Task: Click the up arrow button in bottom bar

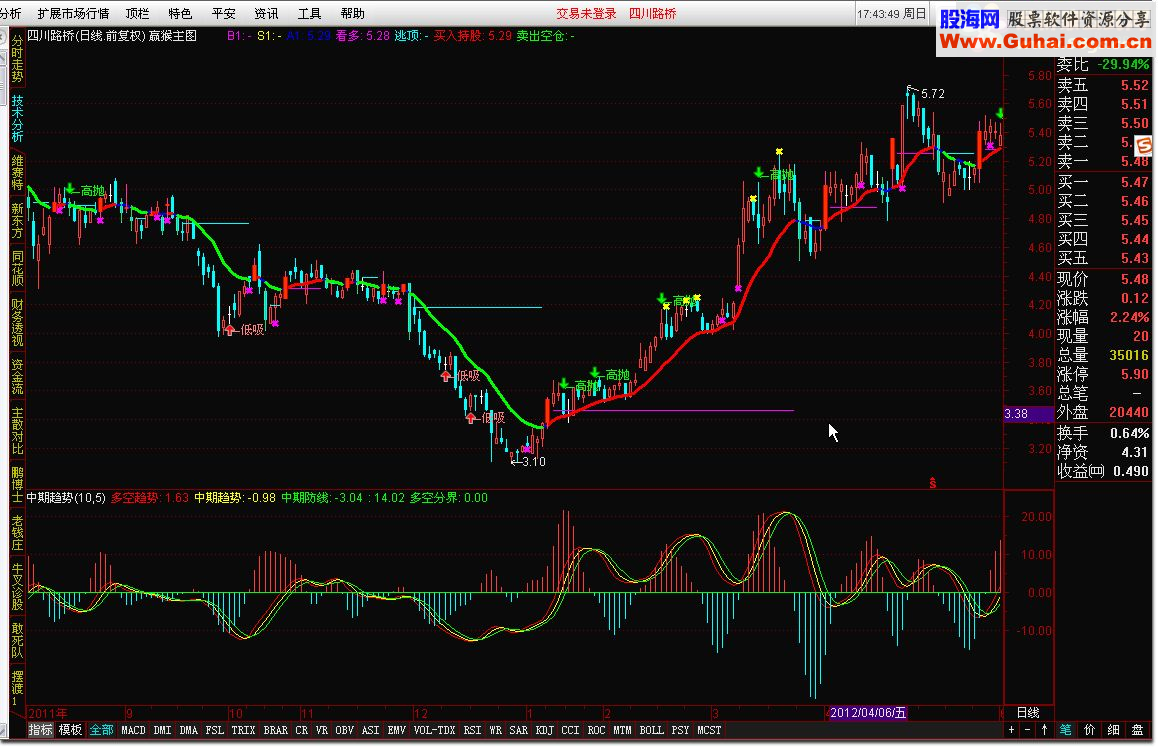Action: click(x=1044, y=730)
